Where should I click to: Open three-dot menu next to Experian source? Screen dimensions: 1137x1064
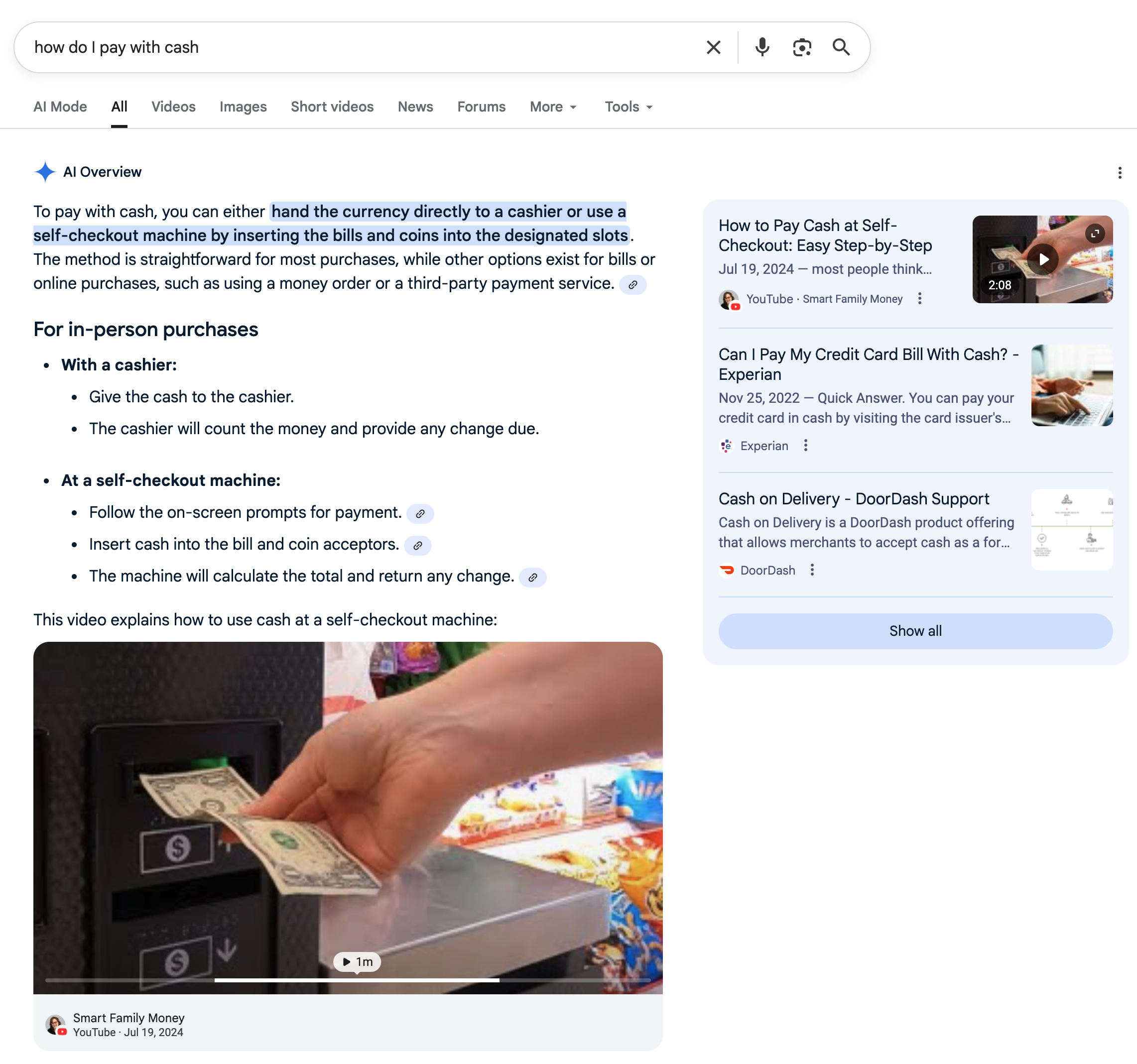(805, 446)
